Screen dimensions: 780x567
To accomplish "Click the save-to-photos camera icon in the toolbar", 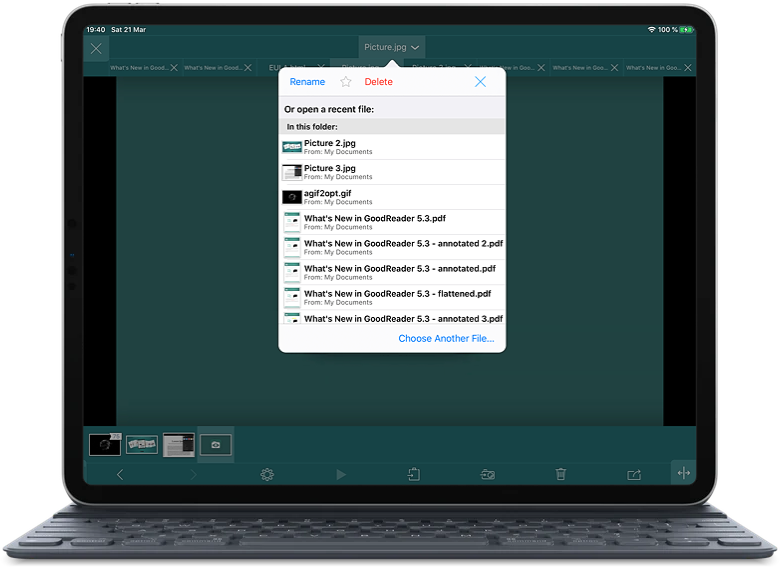I will click(x=488, y=474).
